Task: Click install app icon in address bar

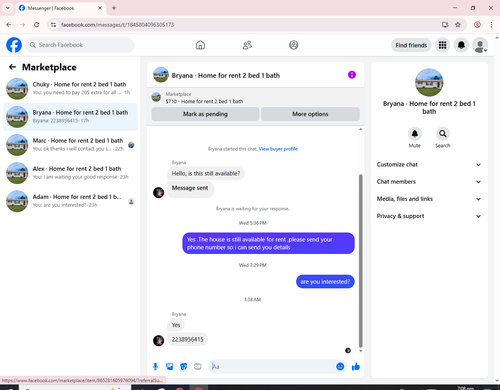Action: [445, 25]
